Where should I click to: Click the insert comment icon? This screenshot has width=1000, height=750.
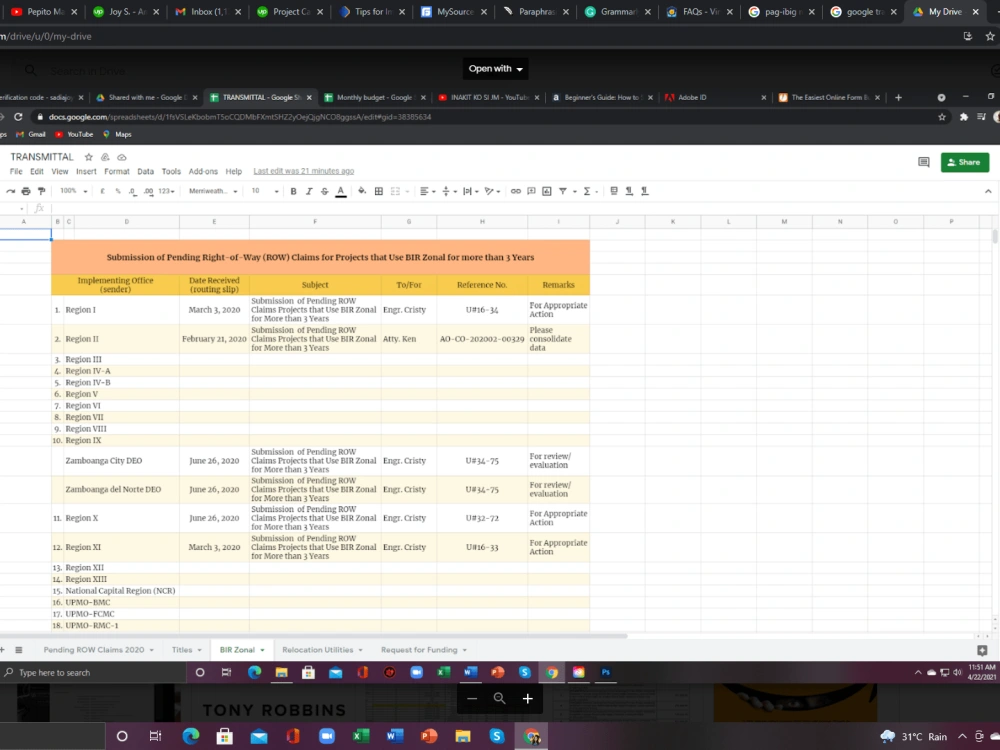(x=531, y=191)
